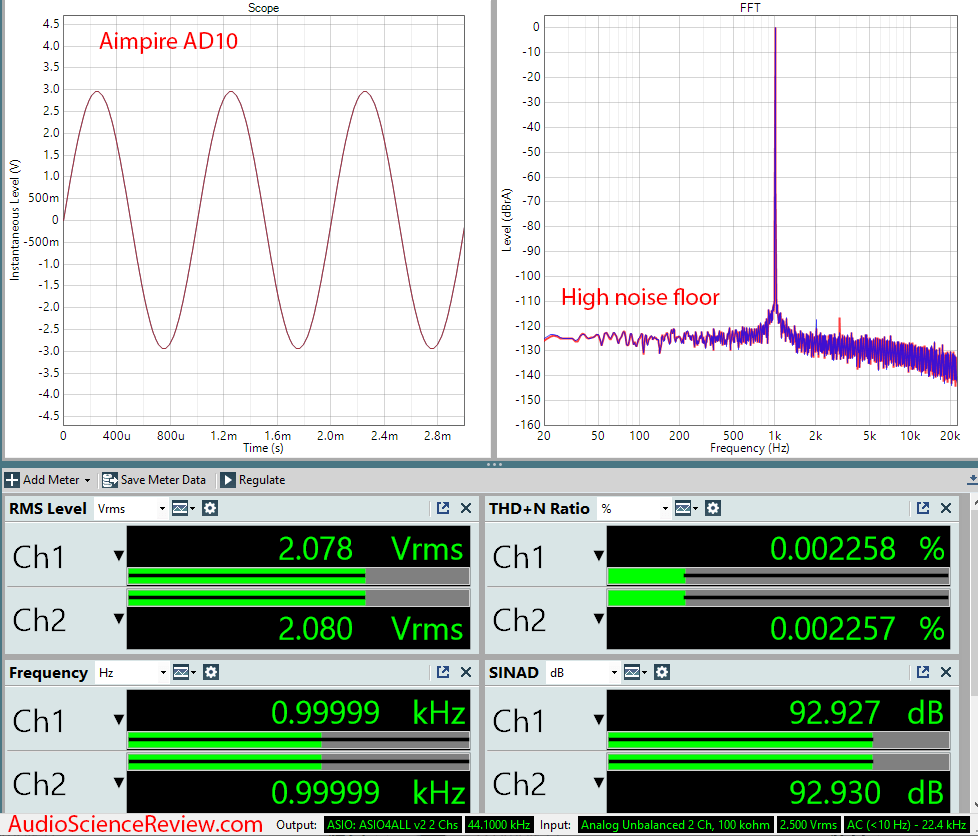Click THD+N Ratio Ch1 bar graph
This screenshot has width=978, height=836.
[x=778, y=576]
